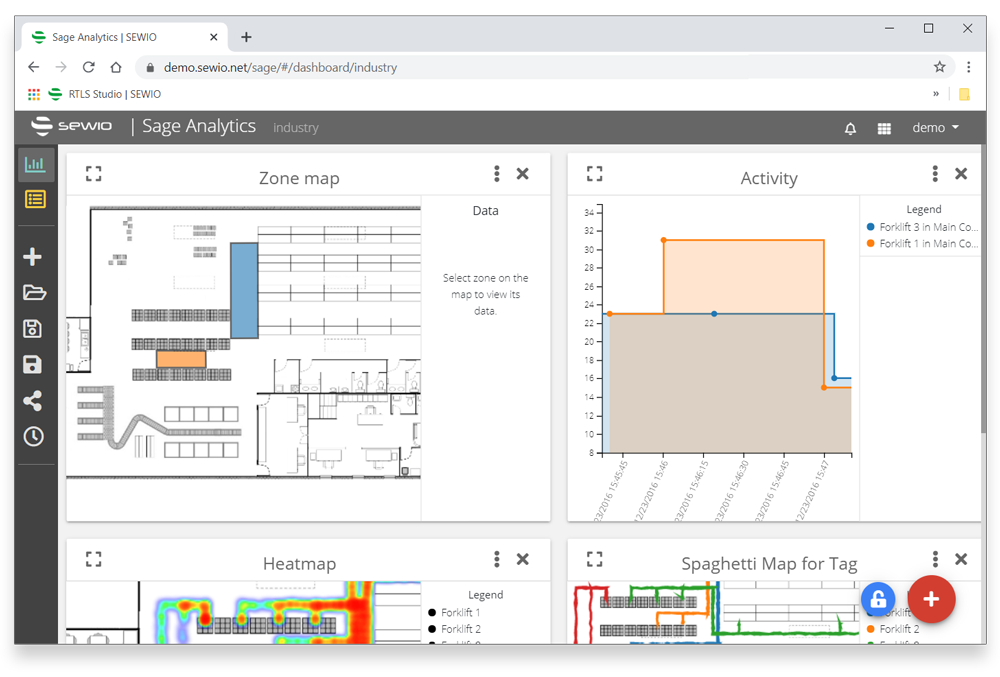
Task: Open the Zone map widget options menu
Action: pos(497,173)
